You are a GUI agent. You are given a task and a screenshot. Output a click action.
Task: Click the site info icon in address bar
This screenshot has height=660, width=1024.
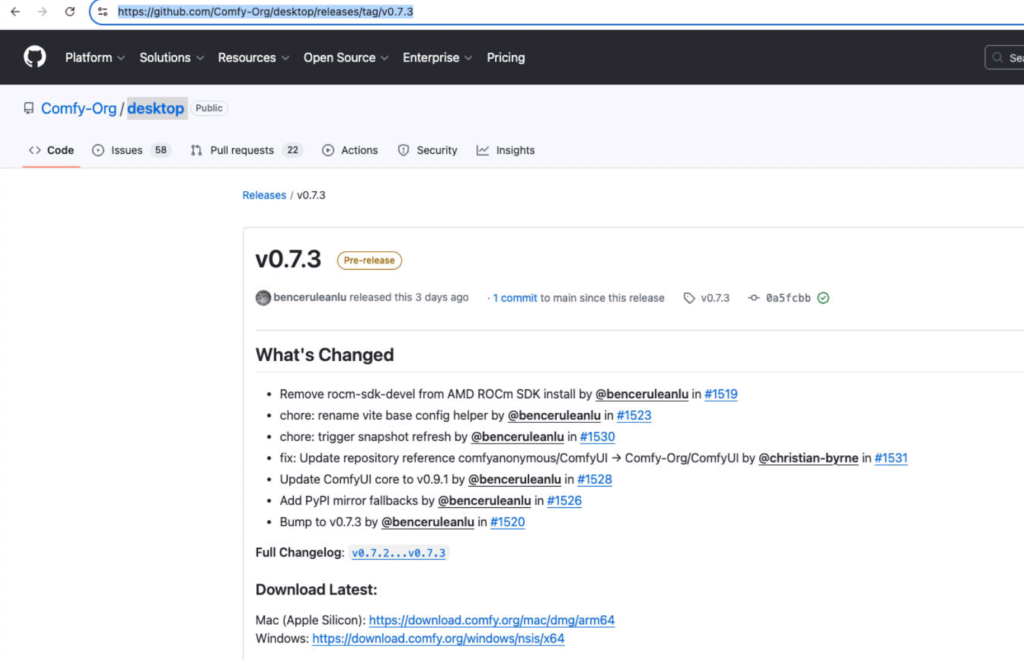pyautogui.click(x=102, y=12)
